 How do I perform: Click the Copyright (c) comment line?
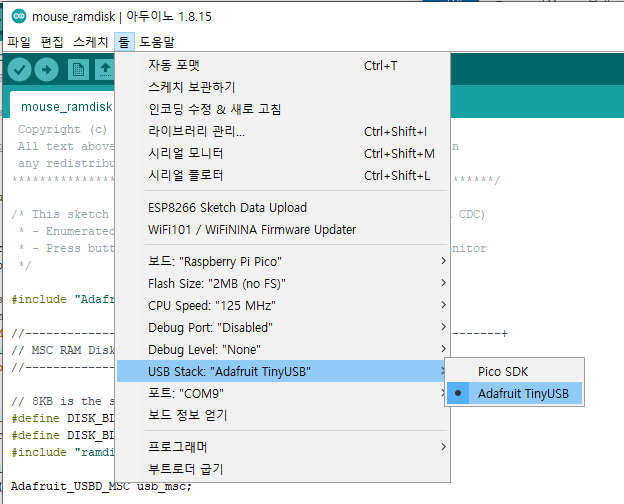click(62, 129)
